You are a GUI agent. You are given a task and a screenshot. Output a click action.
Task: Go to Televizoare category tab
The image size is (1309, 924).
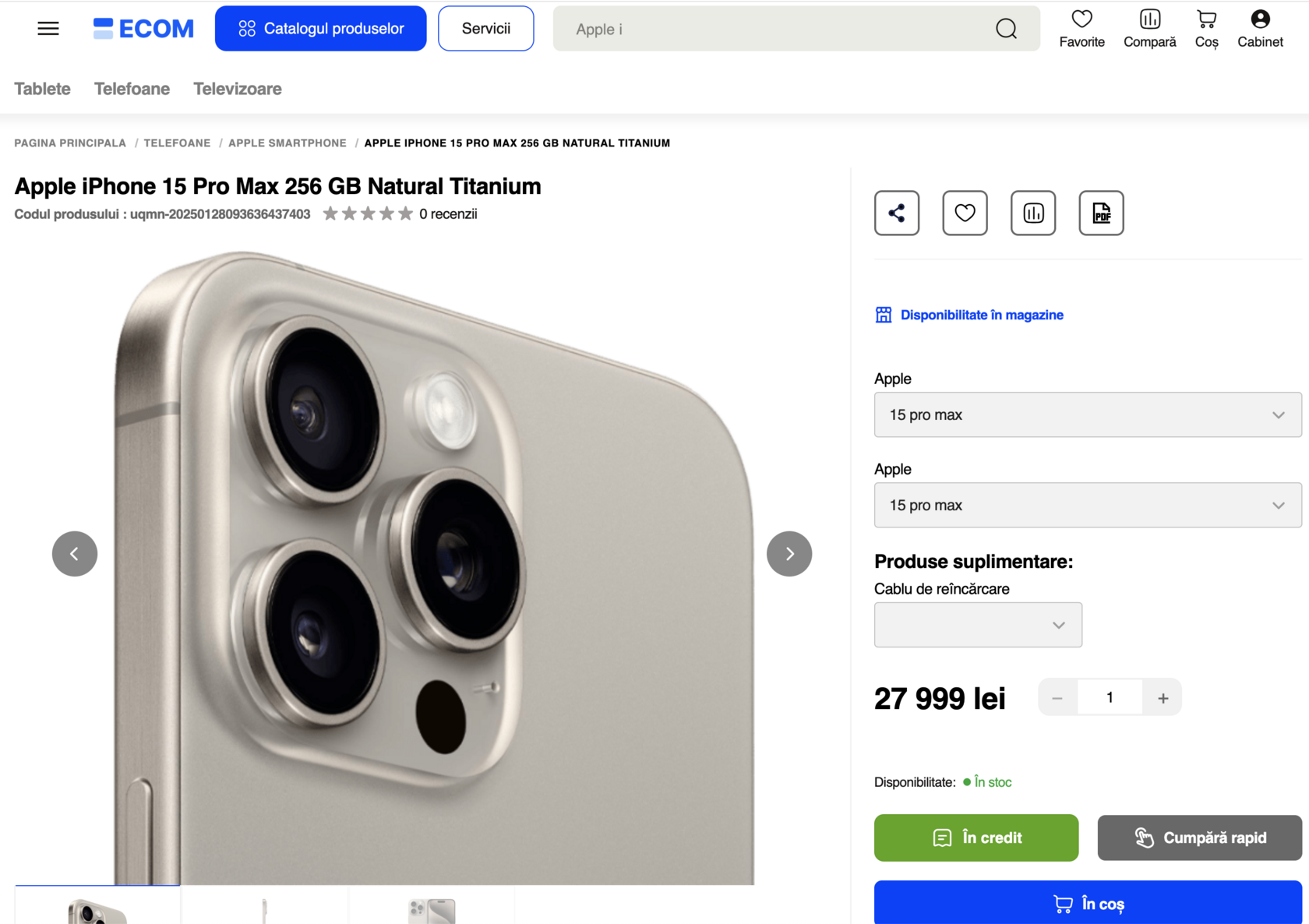click(x=238, y=89)
